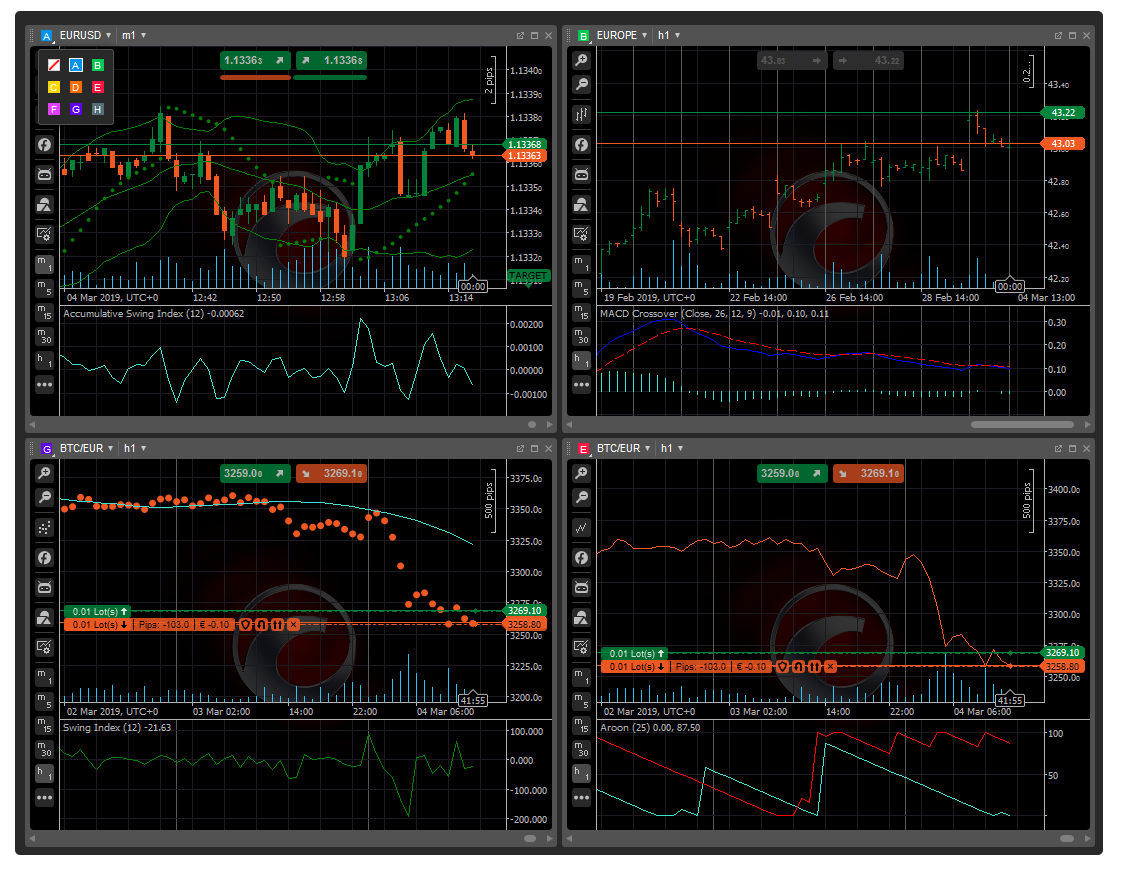
Task: Switch EUROPE chart to m1 via sidebar button
Action: coord(581,263)
